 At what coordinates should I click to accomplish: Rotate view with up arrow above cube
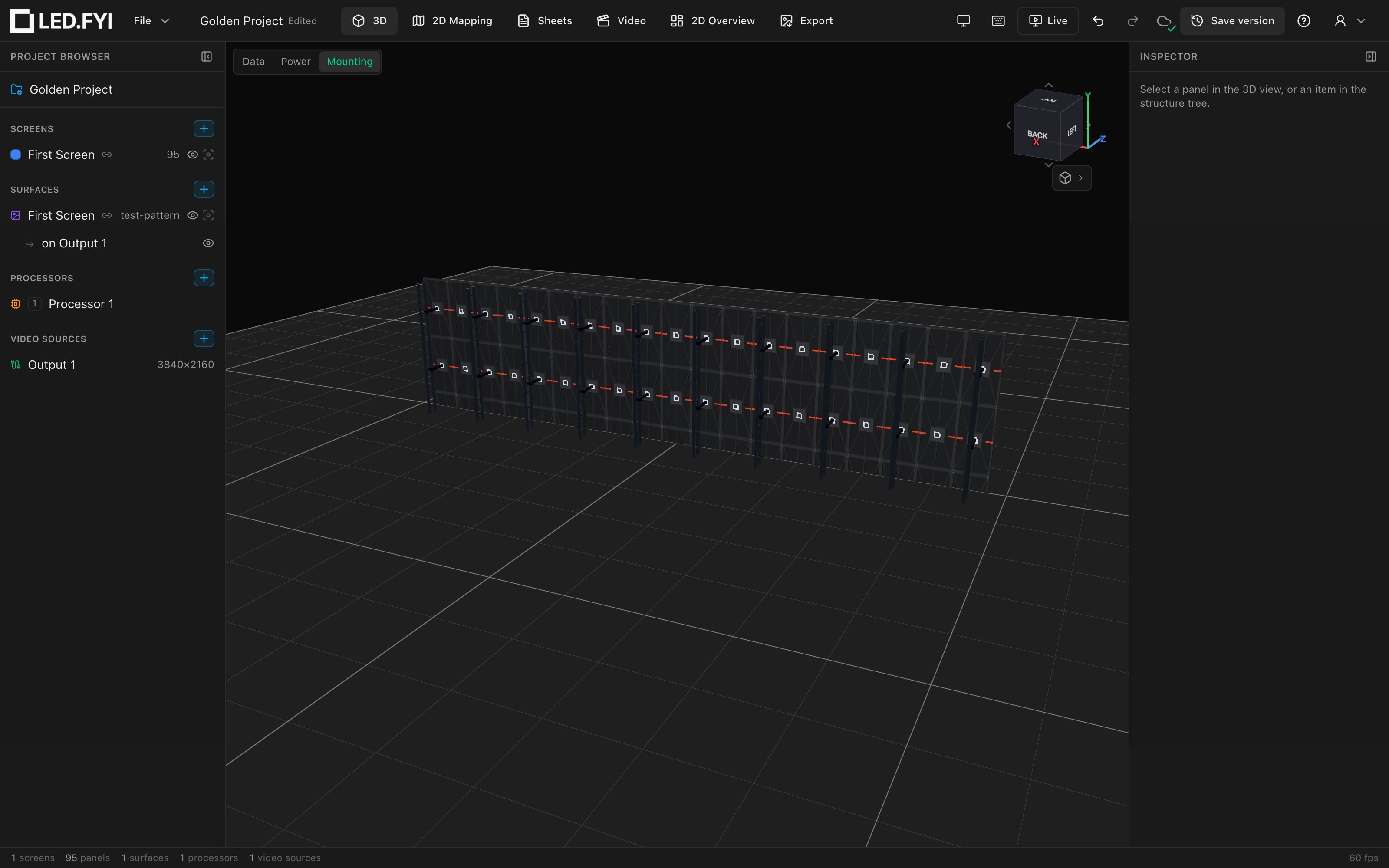point(1049,85)
